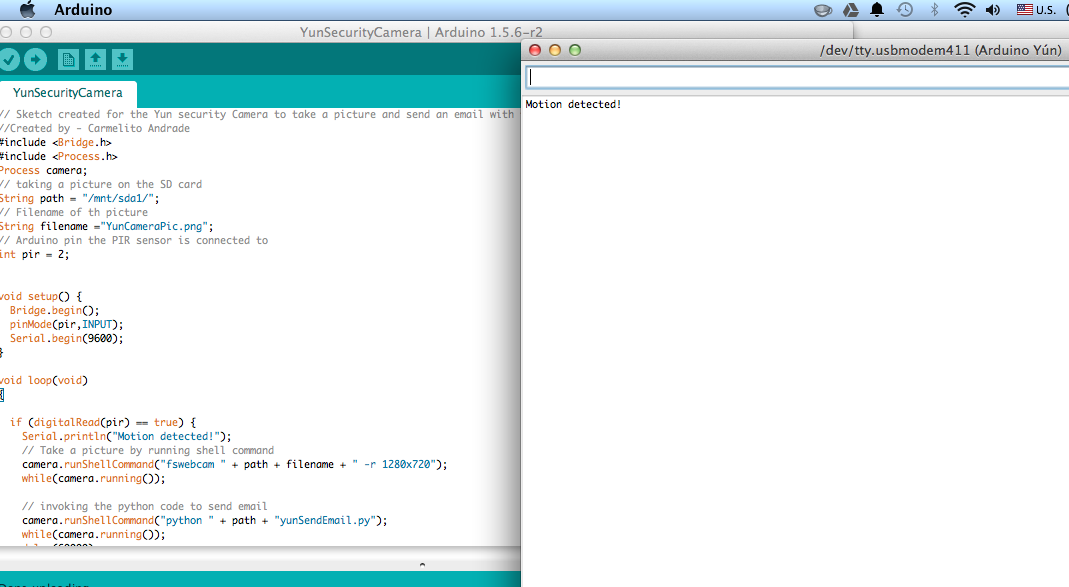Click the 'Motion detected!' serial output line
Image resolution: width=1069 pixels, height=587 pixels.
point(573,104)
